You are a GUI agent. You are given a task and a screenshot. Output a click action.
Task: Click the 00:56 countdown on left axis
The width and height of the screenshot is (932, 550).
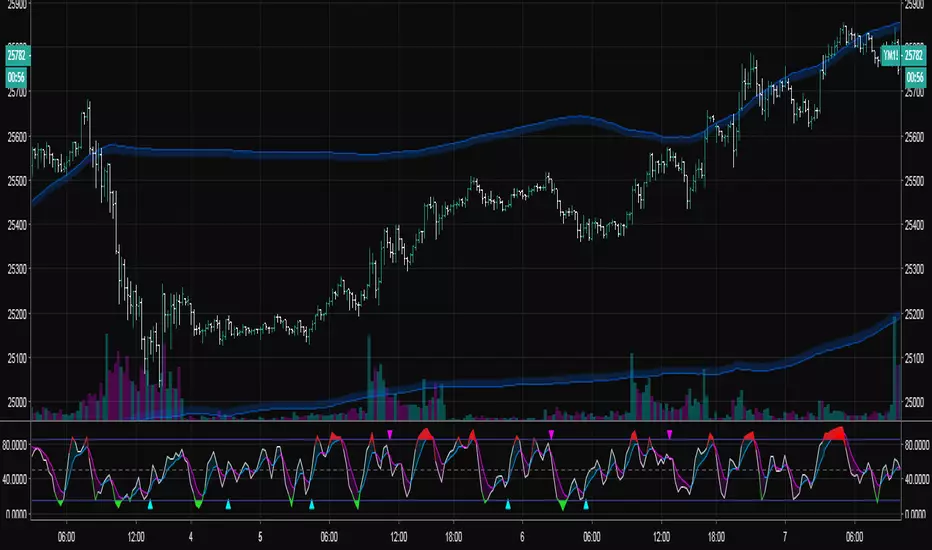coord(17,77)
